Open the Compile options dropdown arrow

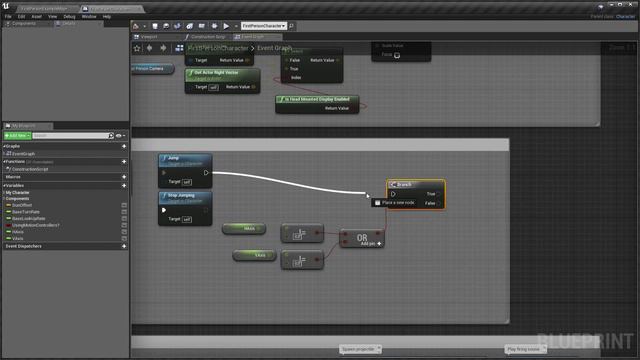(144, 27)
